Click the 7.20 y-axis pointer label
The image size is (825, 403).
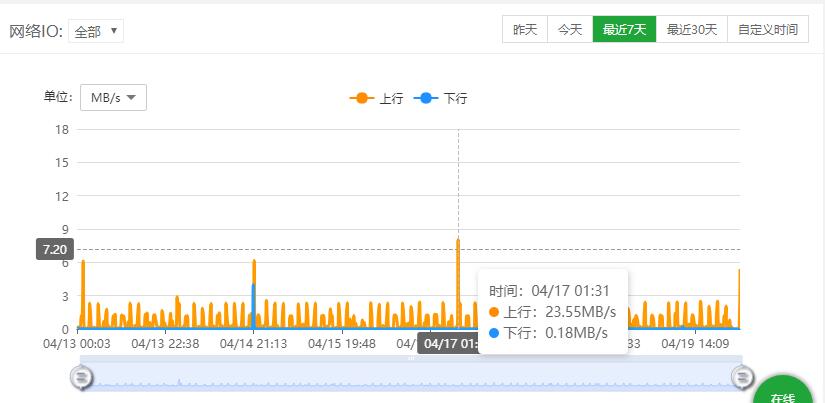click(55, 249)
